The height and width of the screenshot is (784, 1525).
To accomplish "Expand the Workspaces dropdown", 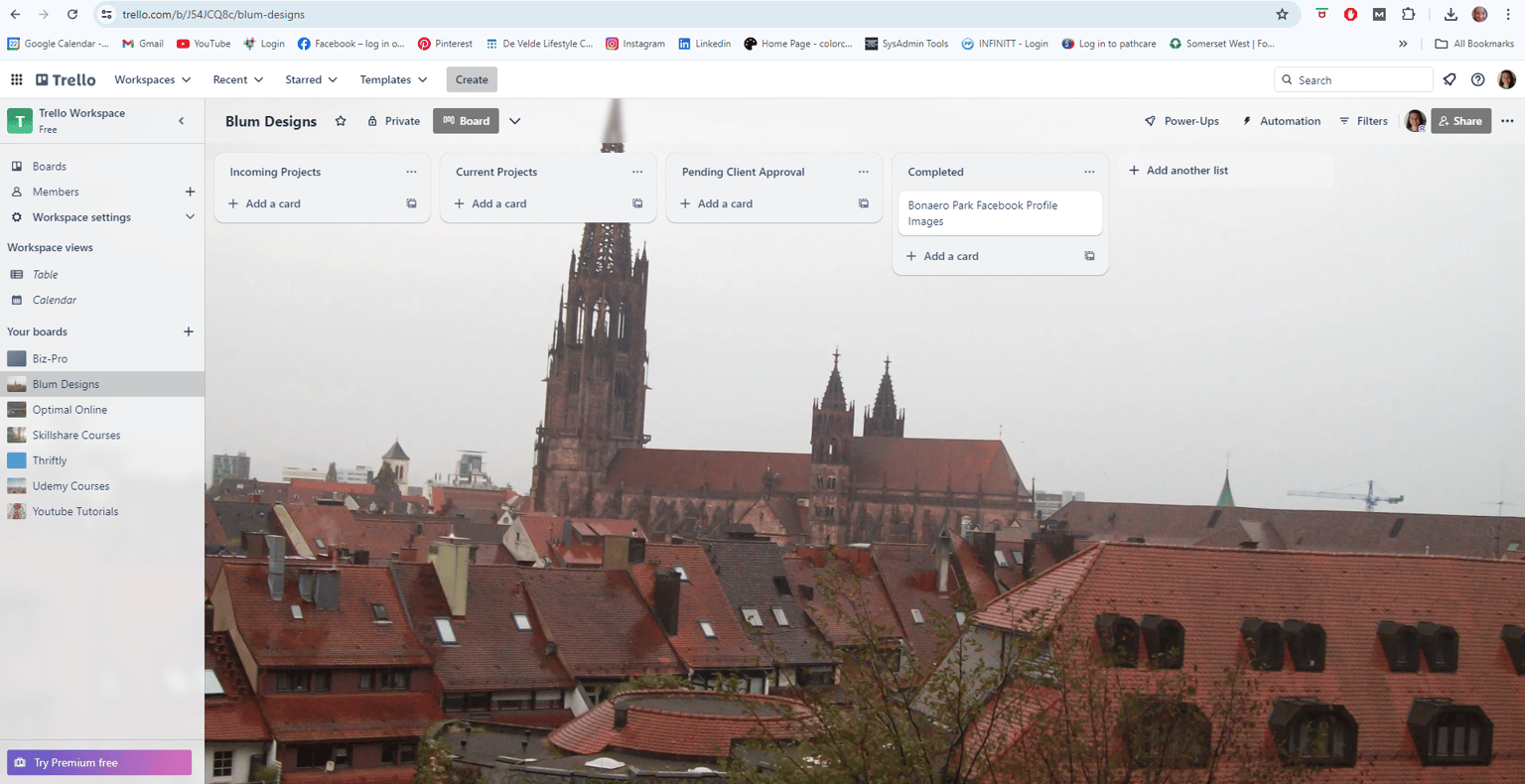I will click(x=152, y=79).
